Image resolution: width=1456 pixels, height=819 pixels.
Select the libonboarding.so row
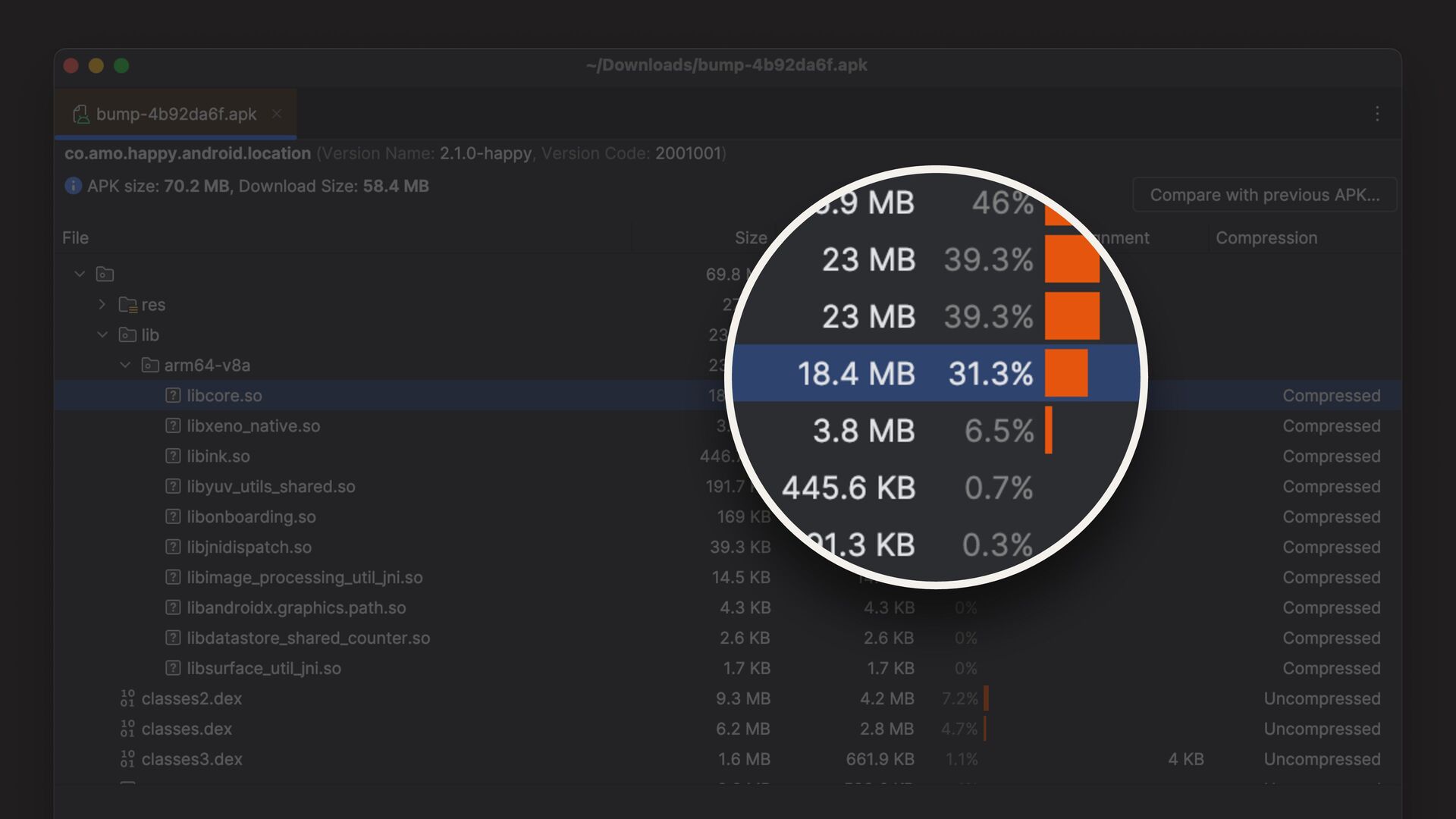(x=251, y=516)
